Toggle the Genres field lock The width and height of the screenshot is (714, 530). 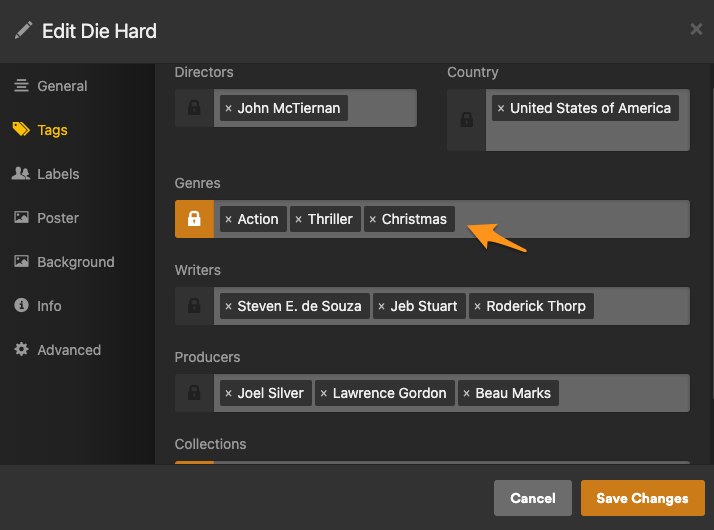coord(194,219)
